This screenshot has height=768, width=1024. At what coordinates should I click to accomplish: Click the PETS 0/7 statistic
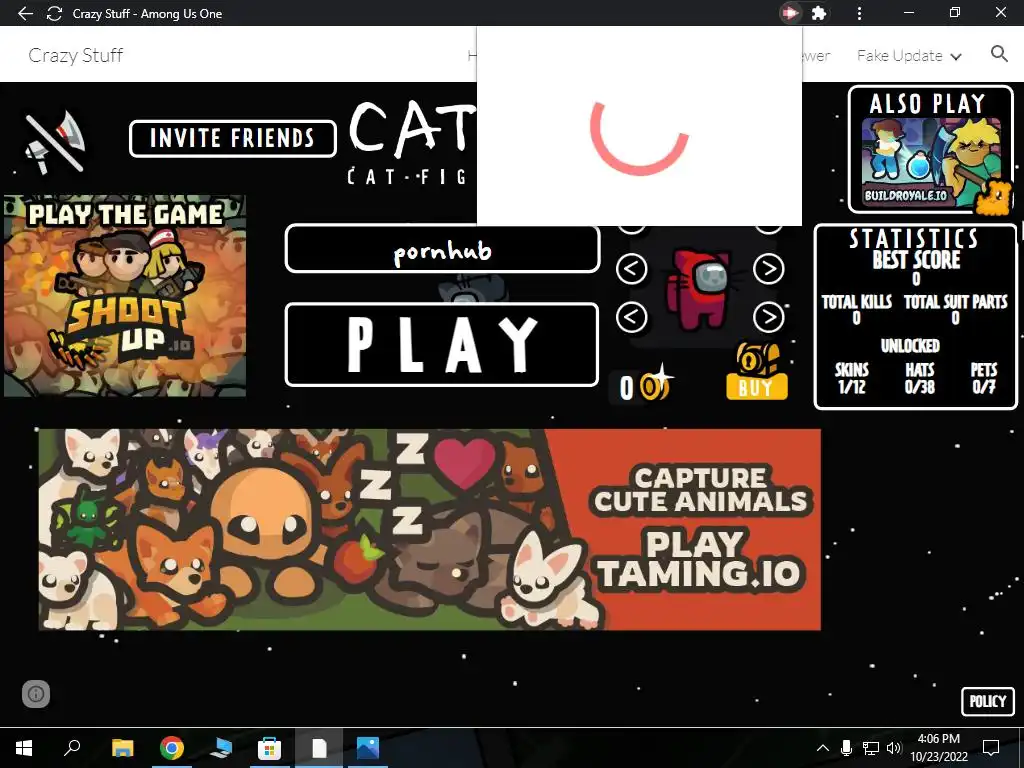(x=984, y=378)
